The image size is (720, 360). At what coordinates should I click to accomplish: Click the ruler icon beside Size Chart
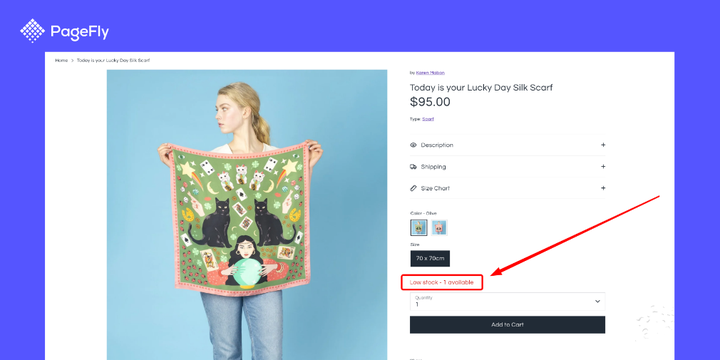413,188
